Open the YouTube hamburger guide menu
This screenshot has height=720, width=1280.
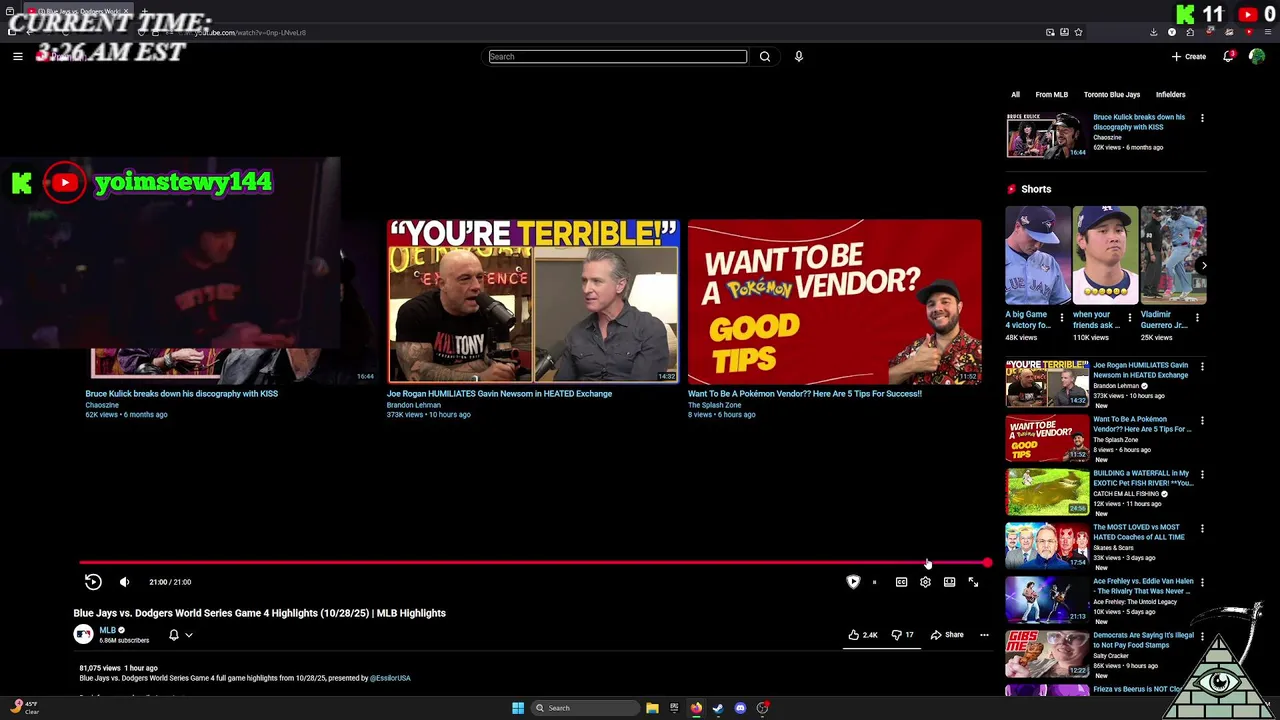click(x=18, y=56)
